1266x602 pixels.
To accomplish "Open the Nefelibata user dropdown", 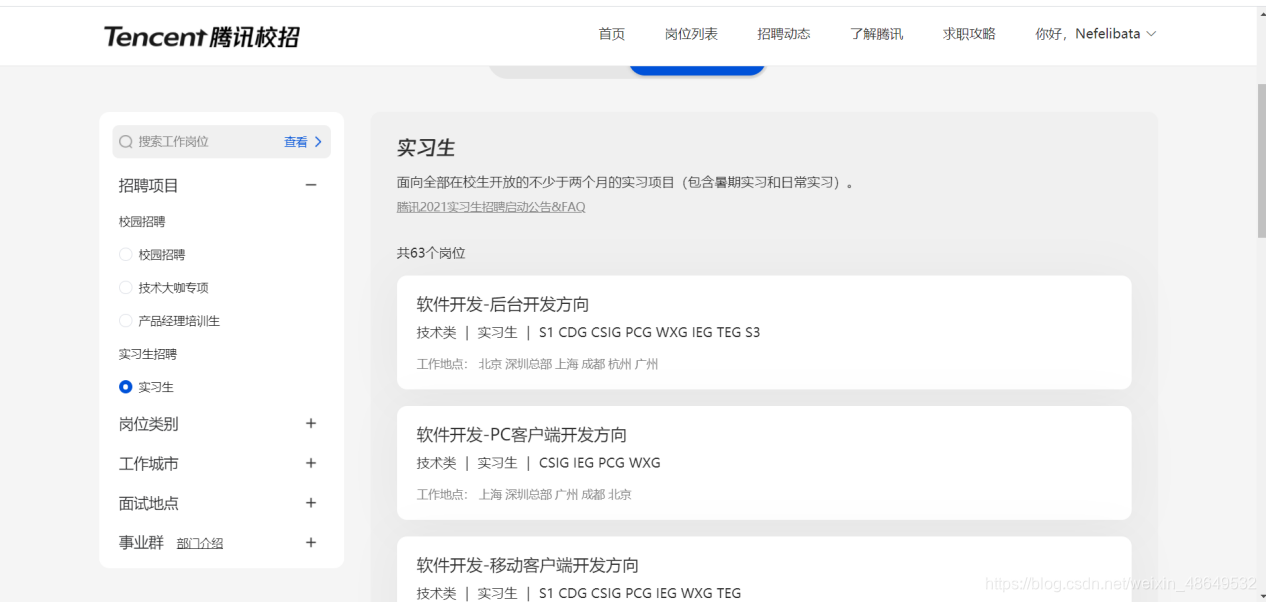I will (x=1095, y=34).
